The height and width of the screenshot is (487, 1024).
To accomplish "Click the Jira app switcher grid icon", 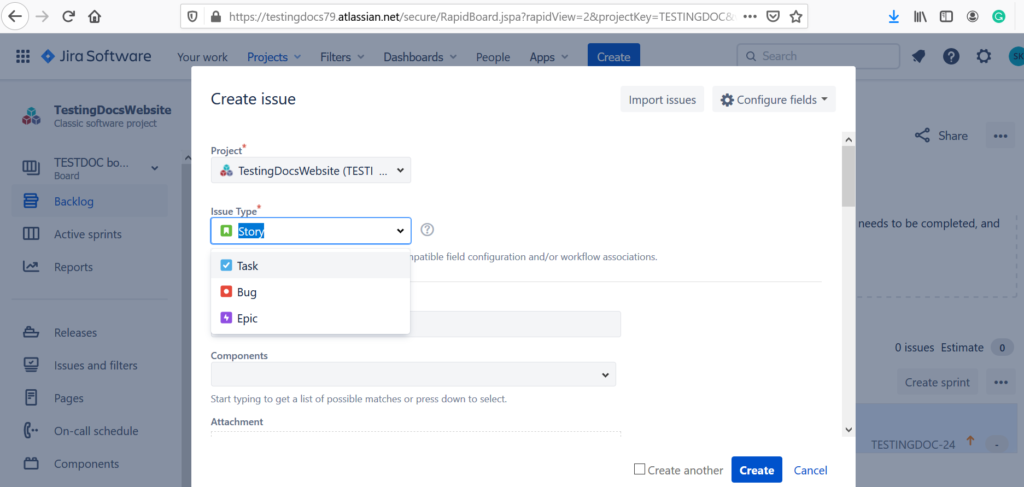I will pos(23,57).
